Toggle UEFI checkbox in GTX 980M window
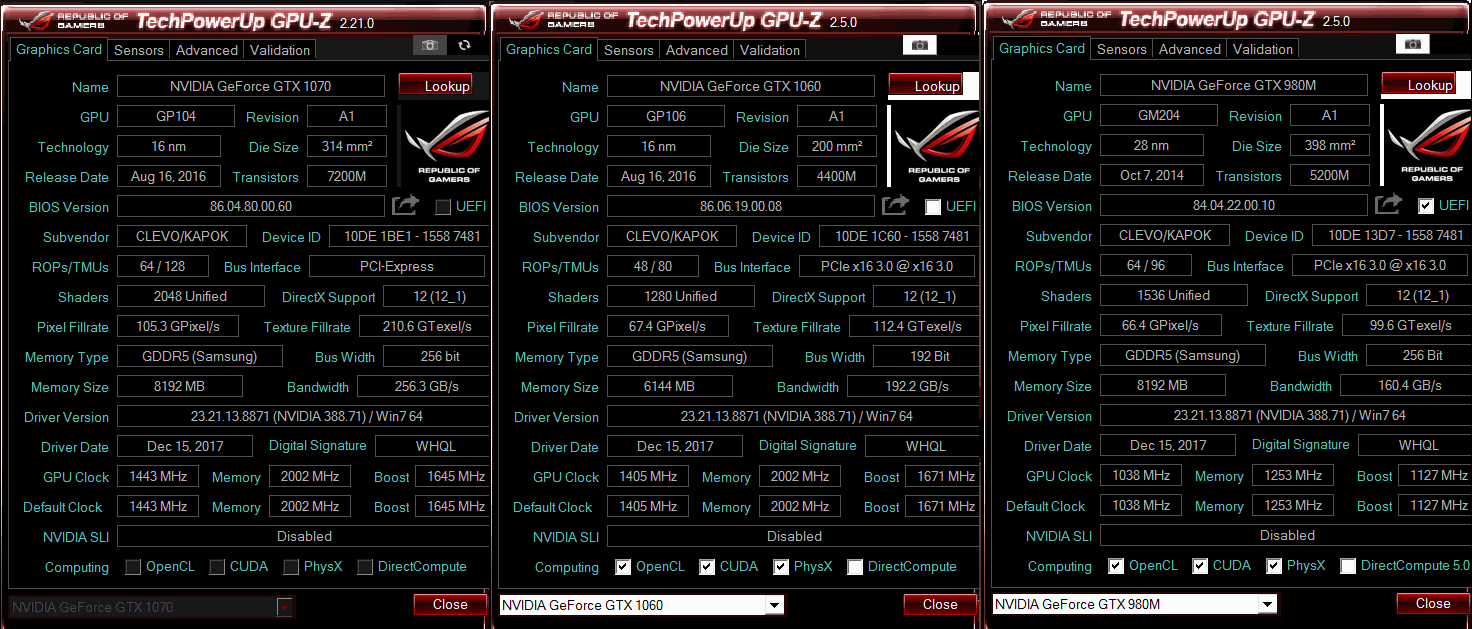The width and height of the screenshot is (1472, 629). pyautogui.click(x=1426, y=206)
